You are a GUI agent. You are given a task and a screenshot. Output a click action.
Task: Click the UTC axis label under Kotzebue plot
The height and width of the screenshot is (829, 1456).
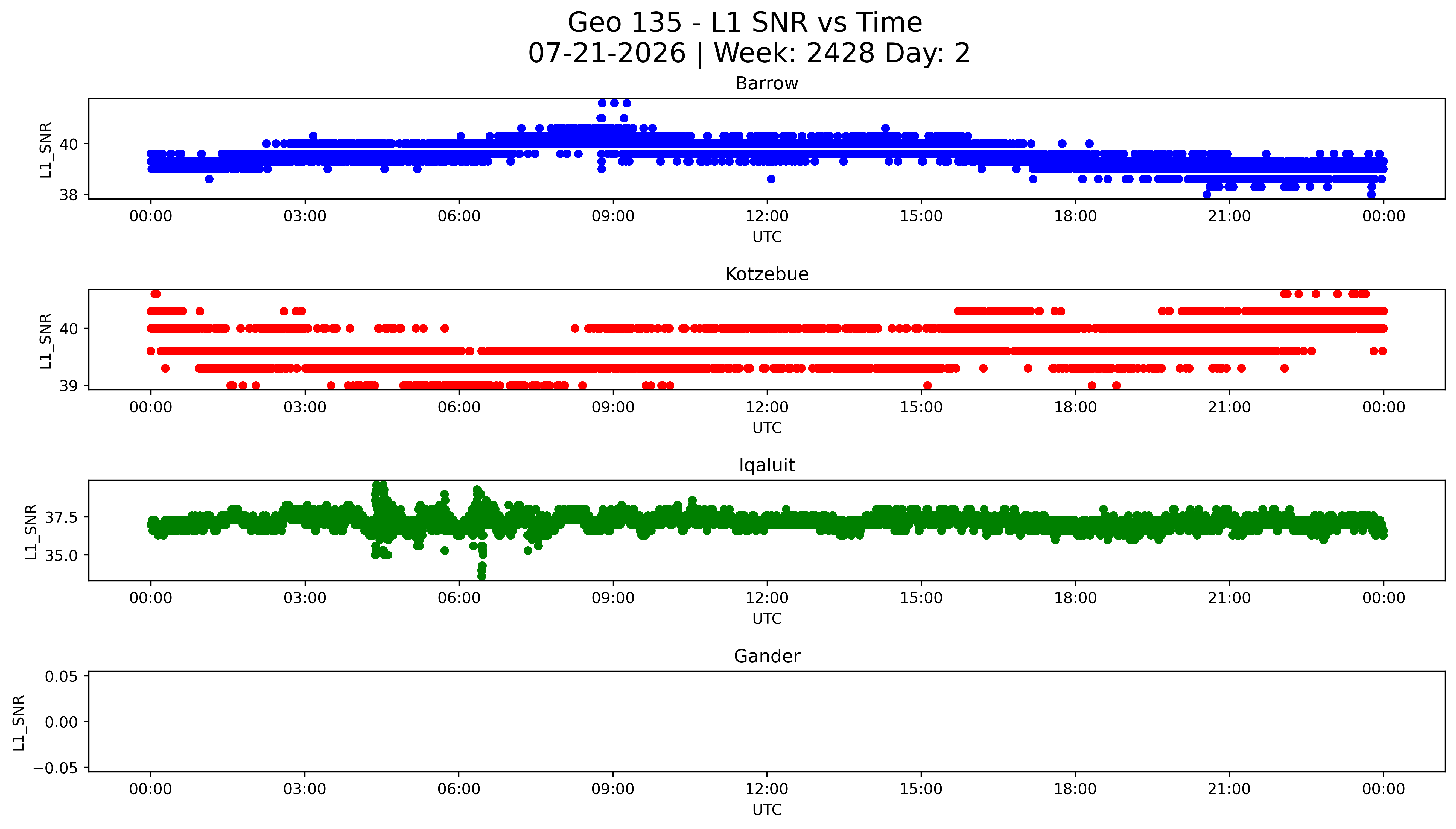coord(766,427)
